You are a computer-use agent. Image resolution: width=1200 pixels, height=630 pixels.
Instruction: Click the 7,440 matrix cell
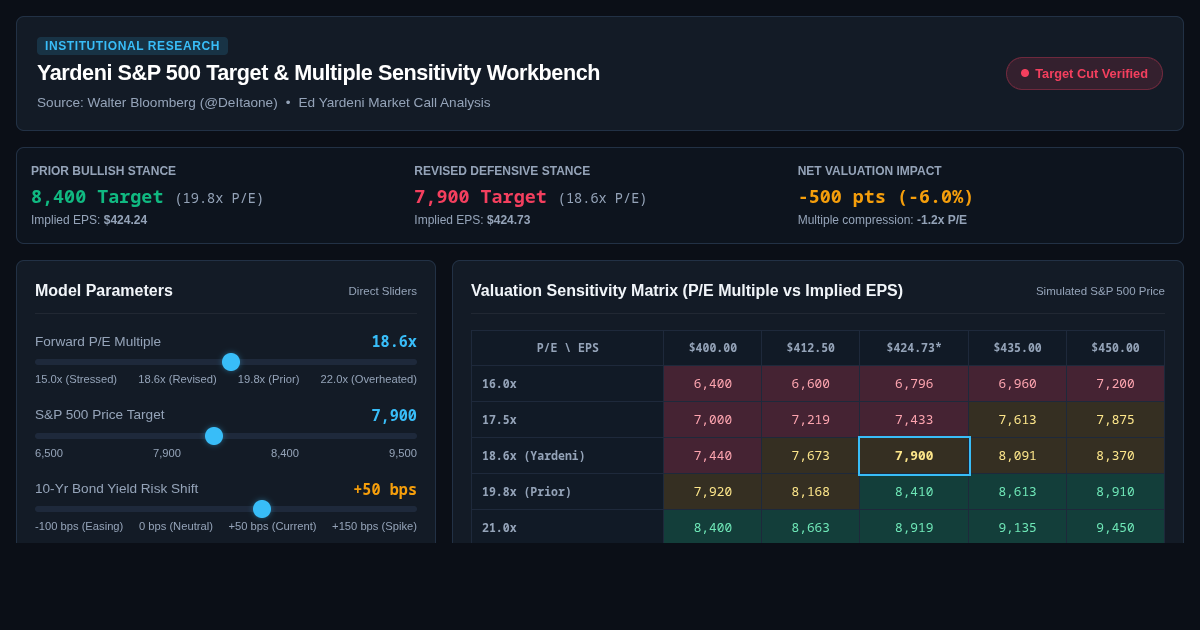coord(713,456)
